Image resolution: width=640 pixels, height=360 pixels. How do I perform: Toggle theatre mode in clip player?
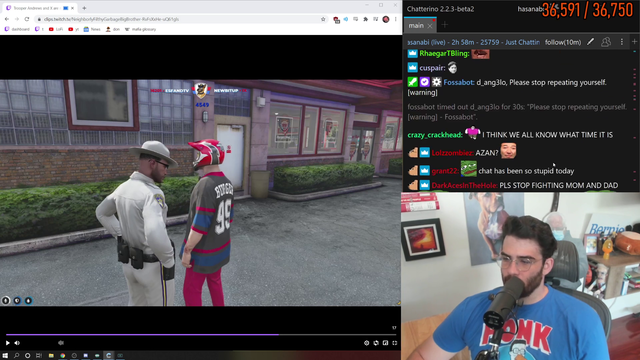point(385,343)
